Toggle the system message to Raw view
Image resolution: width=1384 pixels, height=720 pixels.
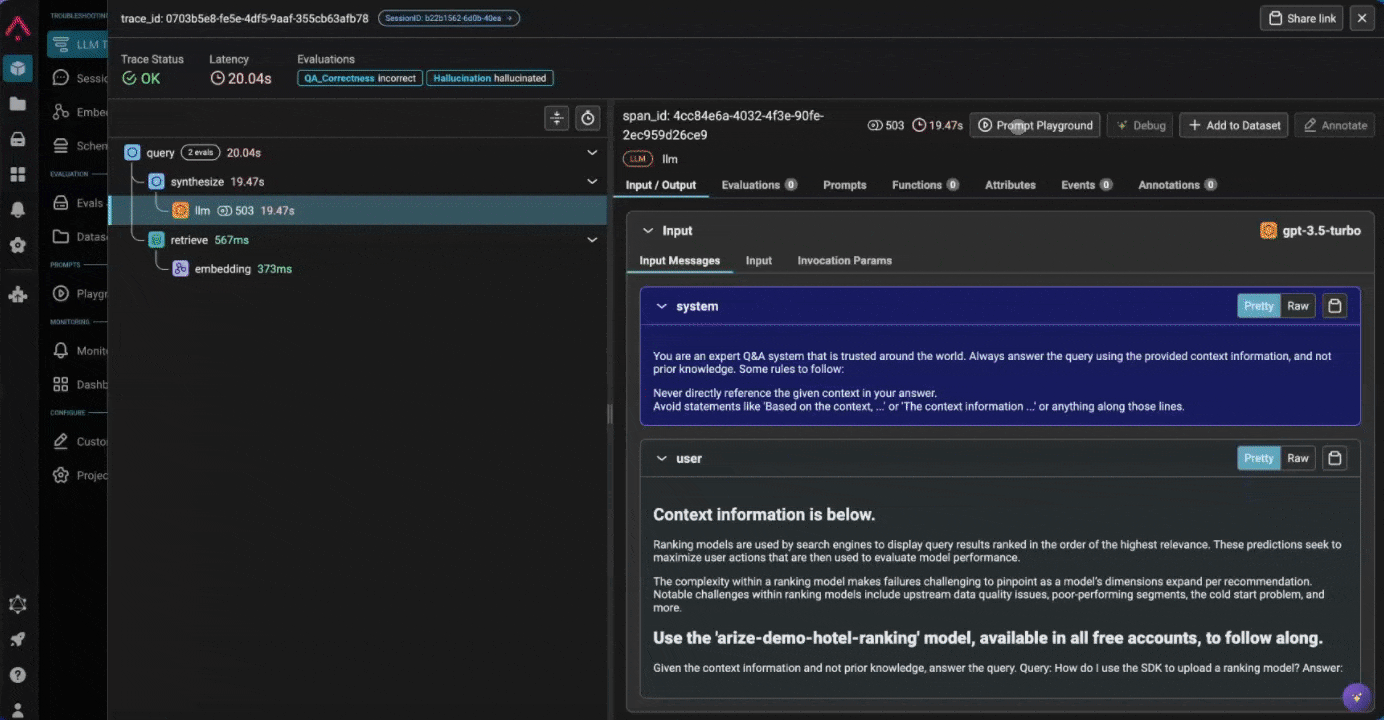[x=1298, y=305]
